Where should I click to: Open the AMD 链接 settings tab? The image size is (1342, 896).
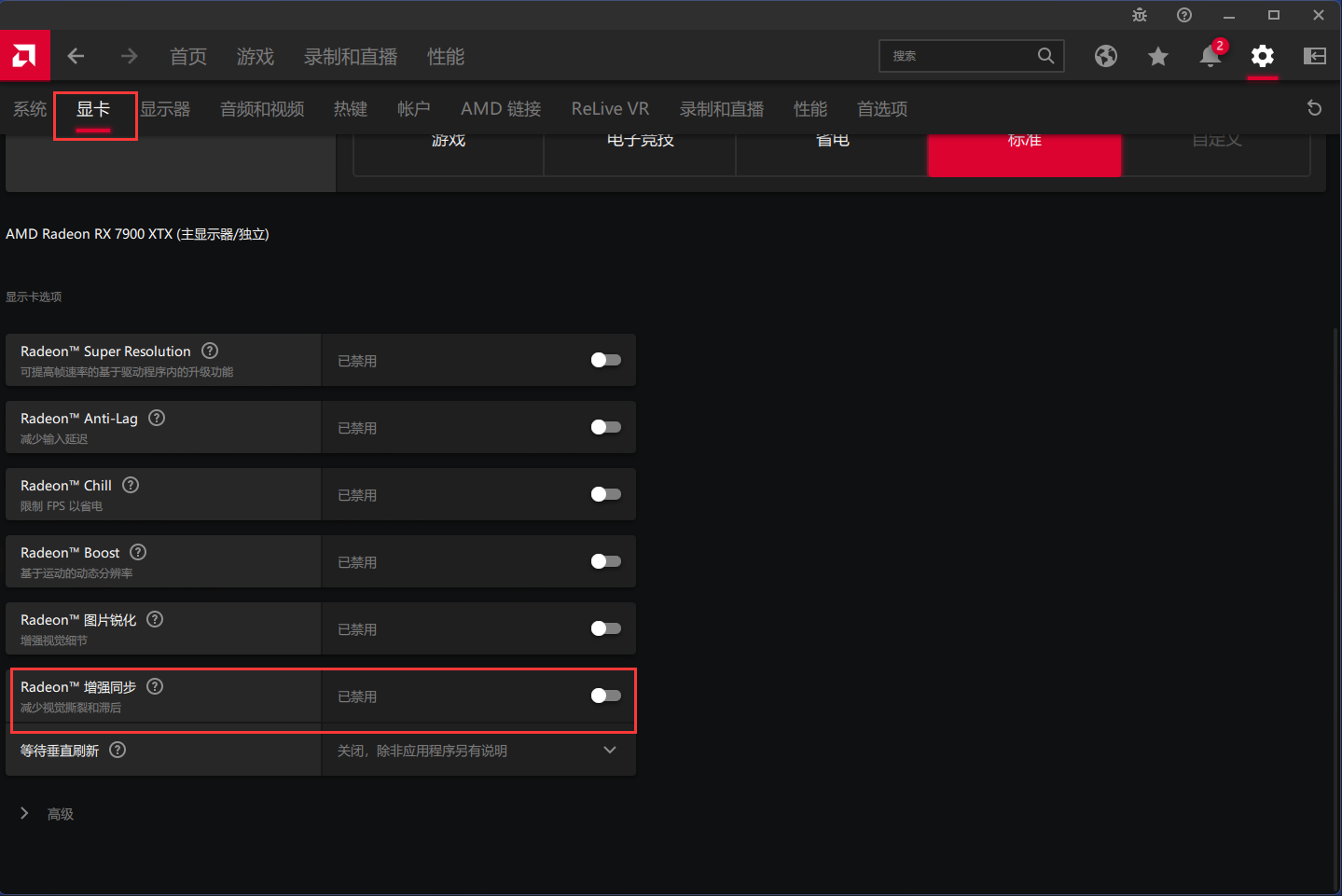coord(501,109)
